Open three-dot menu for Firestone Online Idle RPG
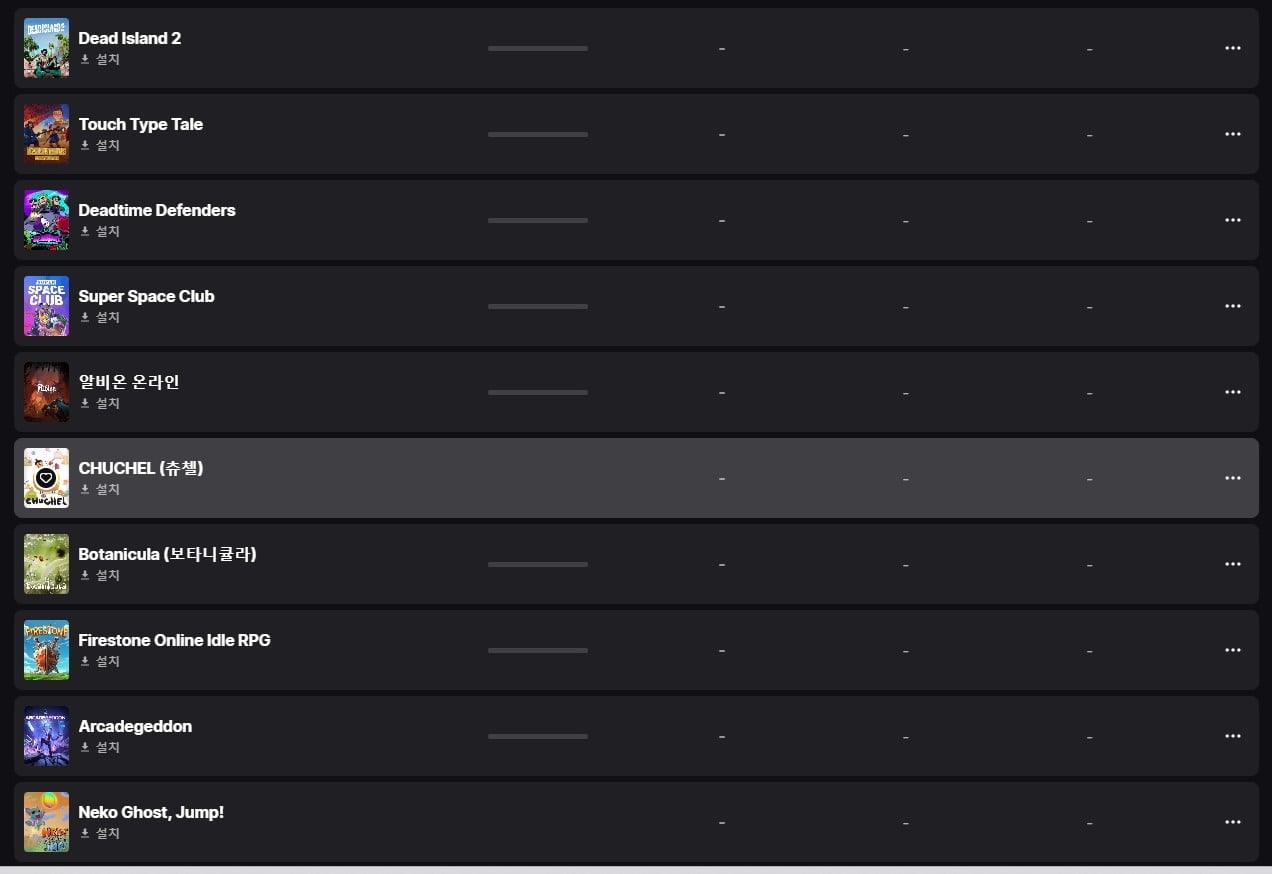 pos(1233,650)
